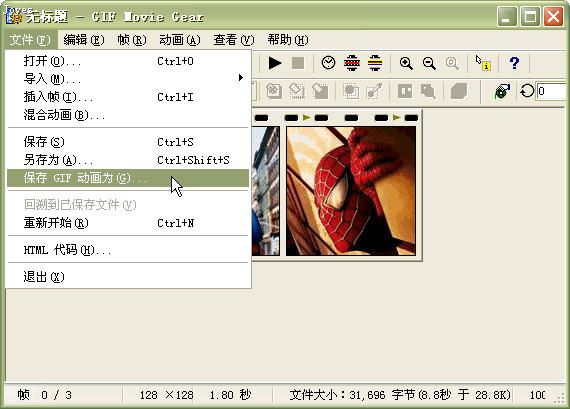Image resolution: width=570 pixels, height=409 pixels.
Task: Select the Spider-Man frame thumbnail
Action: coord(351,191)
